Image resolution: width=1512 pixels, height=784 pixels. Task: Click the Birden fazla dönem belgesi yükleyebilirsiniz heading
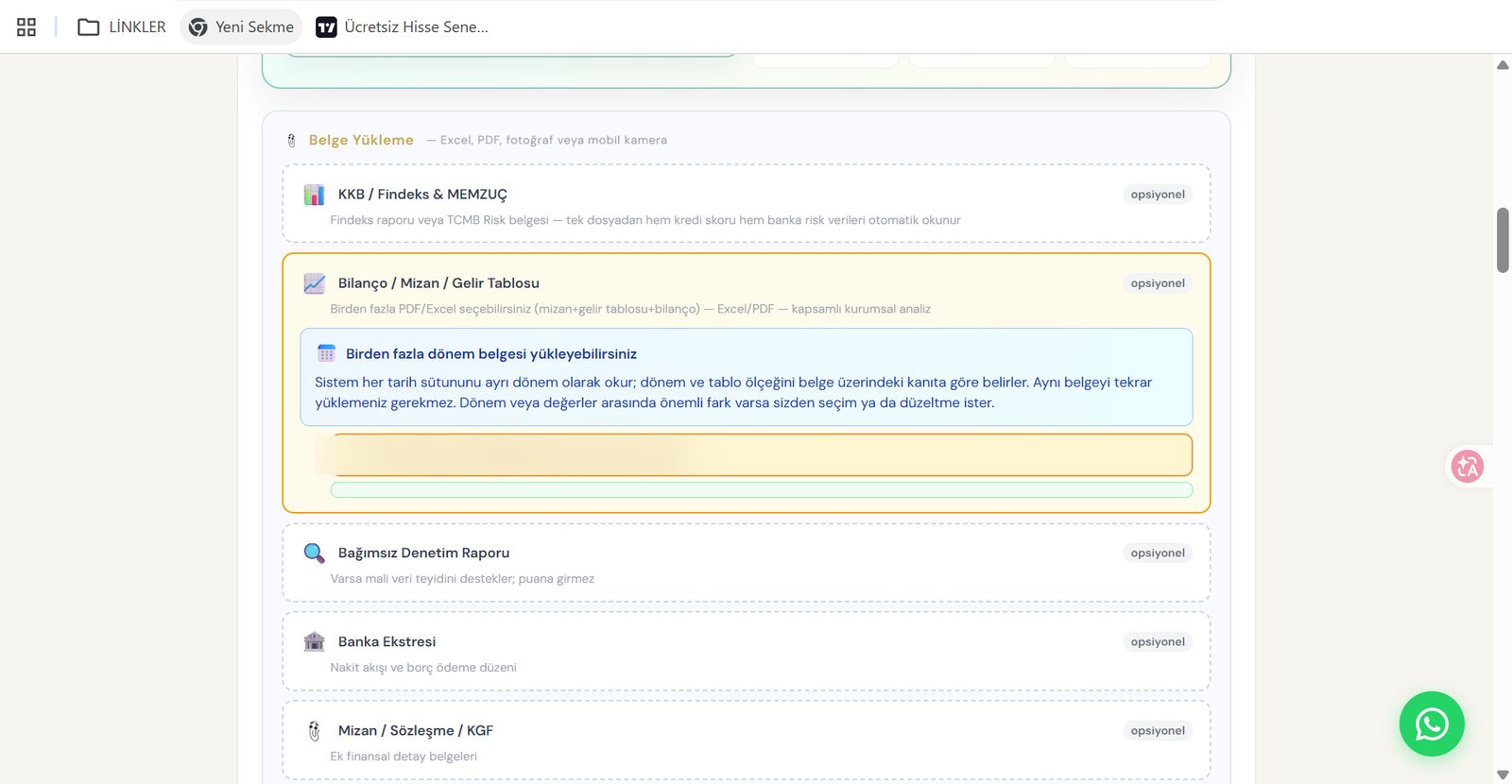click(491, 354)
